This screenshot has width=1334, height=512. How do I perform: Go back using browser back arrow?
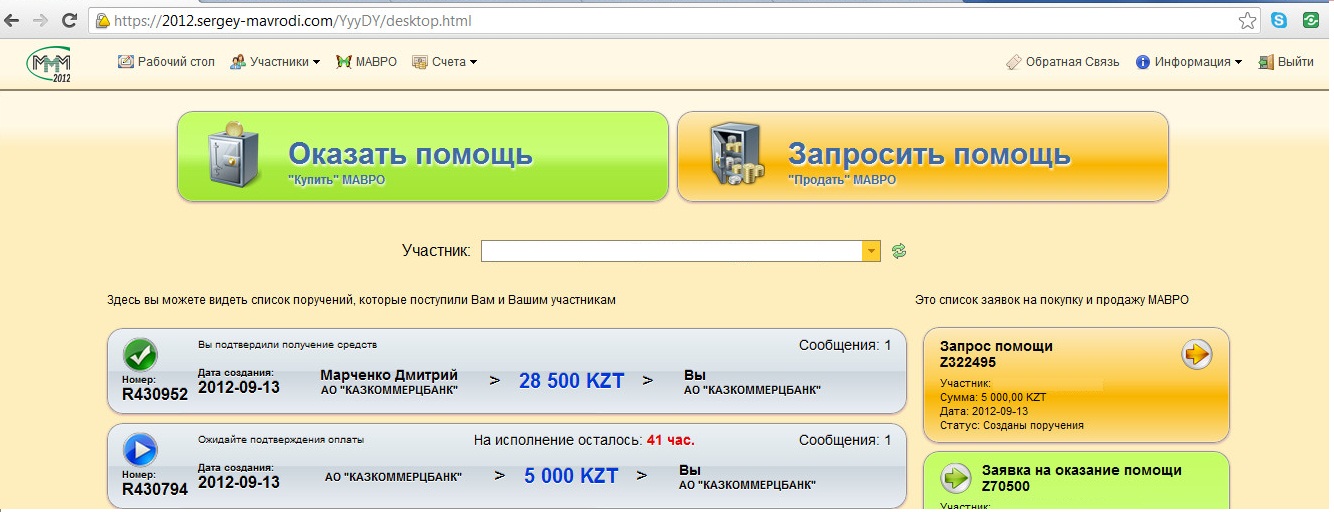pos(13,20)
